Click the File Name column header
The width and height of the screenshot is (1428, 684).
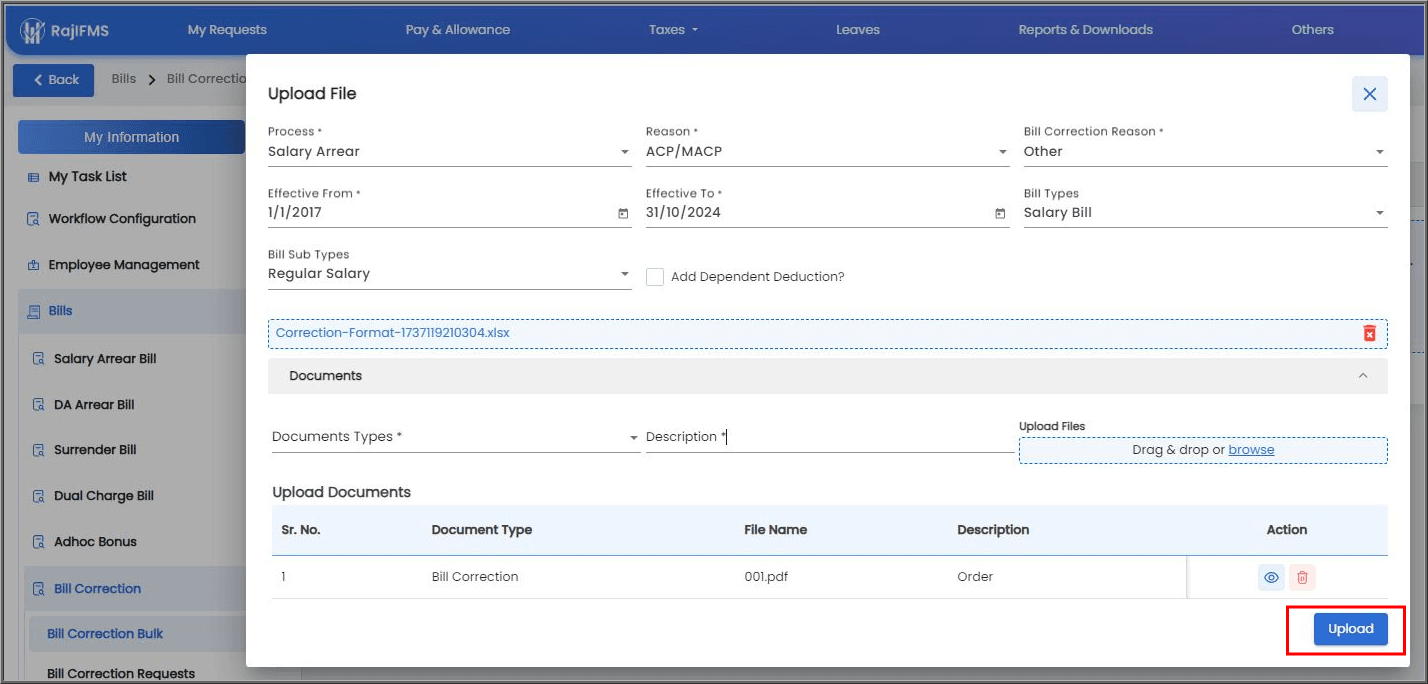(x=776, y=530)
